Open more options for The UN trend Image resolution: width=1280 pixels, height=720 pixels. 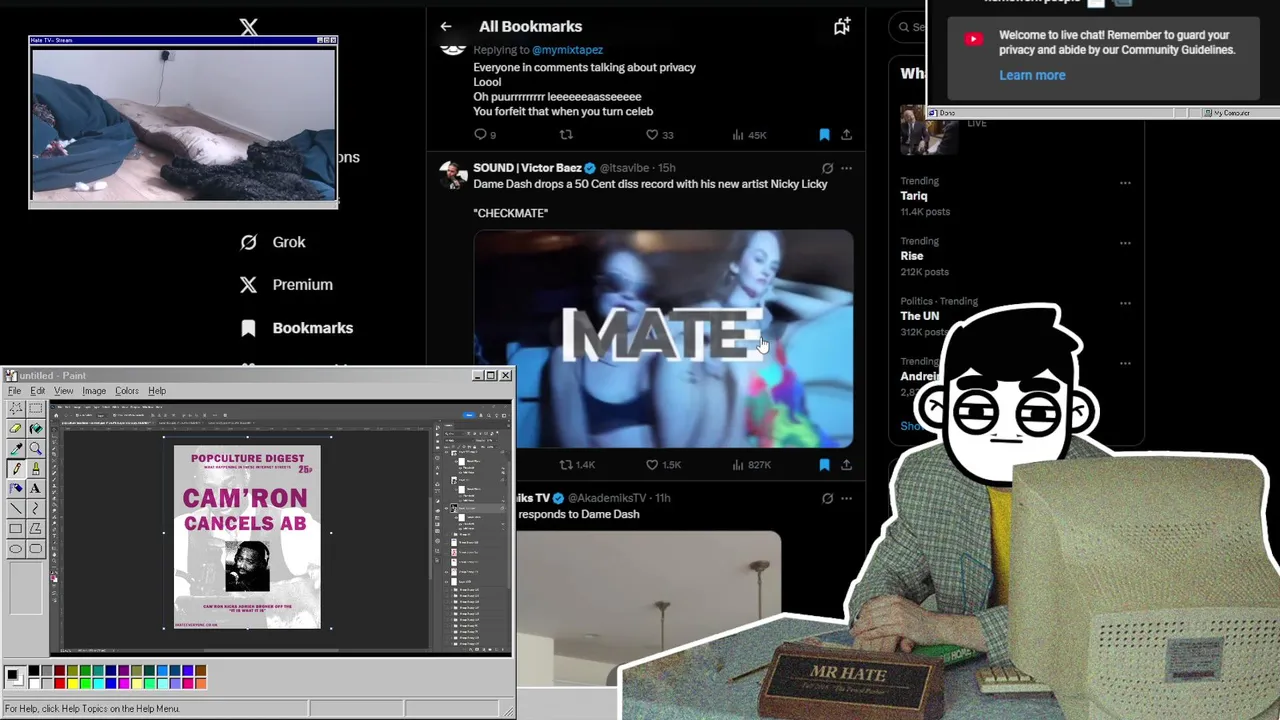pos(1125,303)
